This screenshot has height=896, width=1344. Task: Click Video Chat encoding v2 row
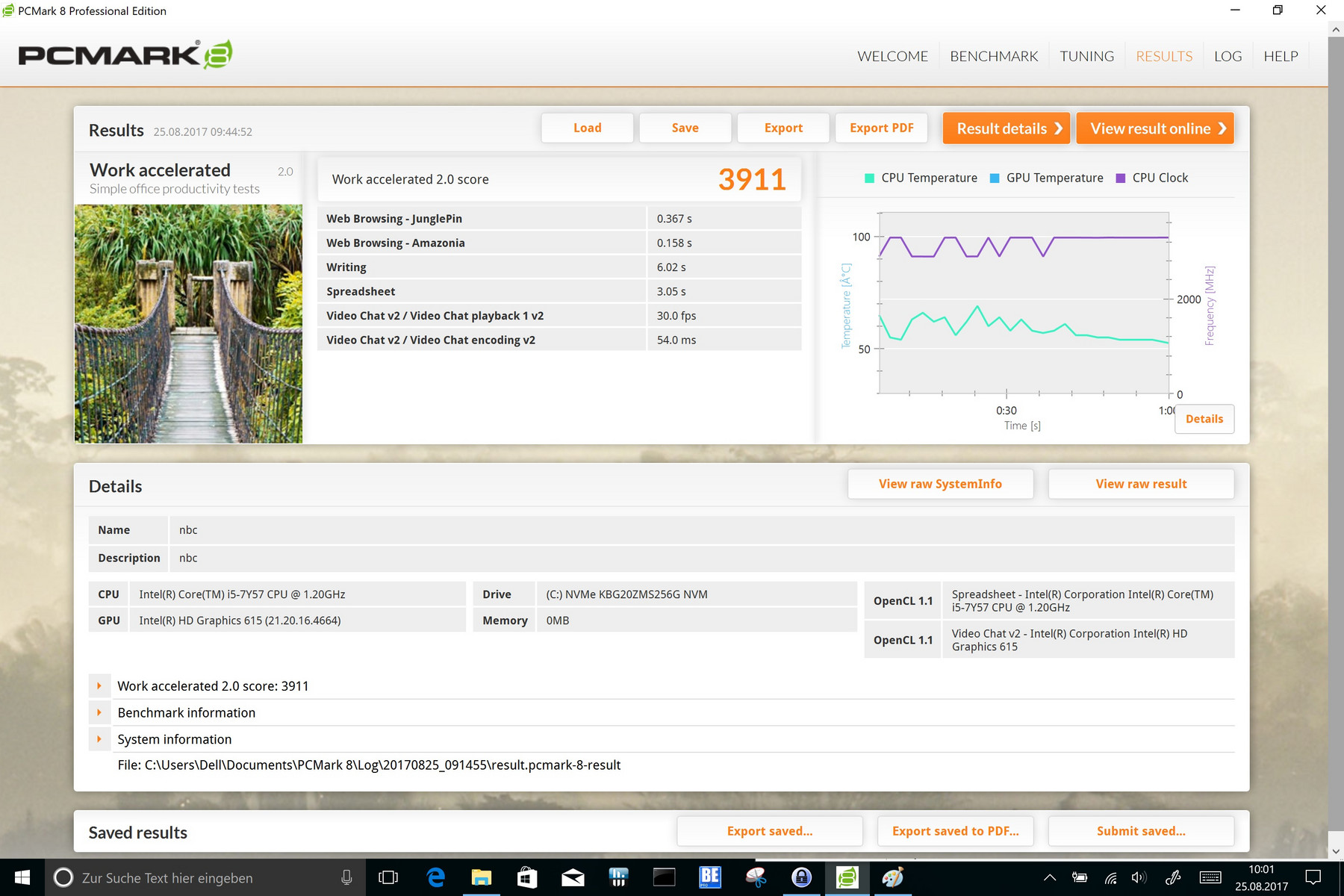[559, 340]
